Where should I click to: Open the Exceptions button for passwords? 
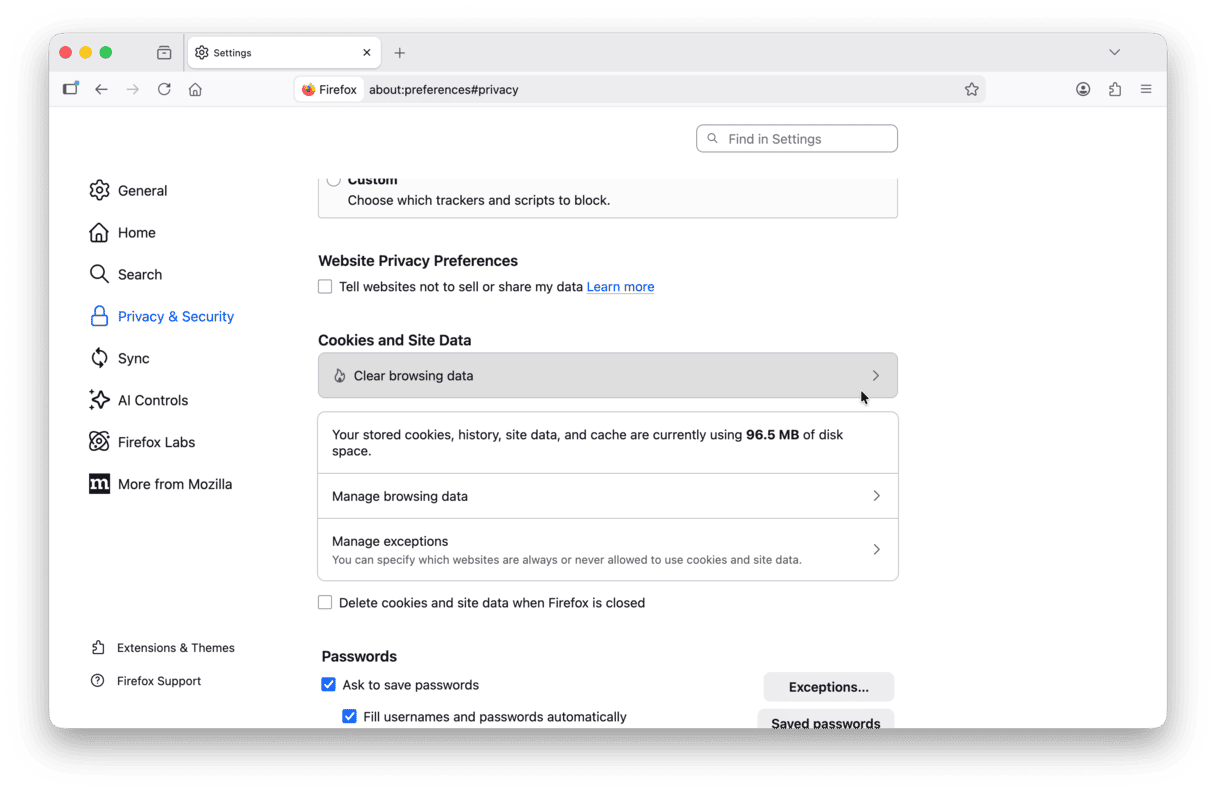[x=828, y=687]
